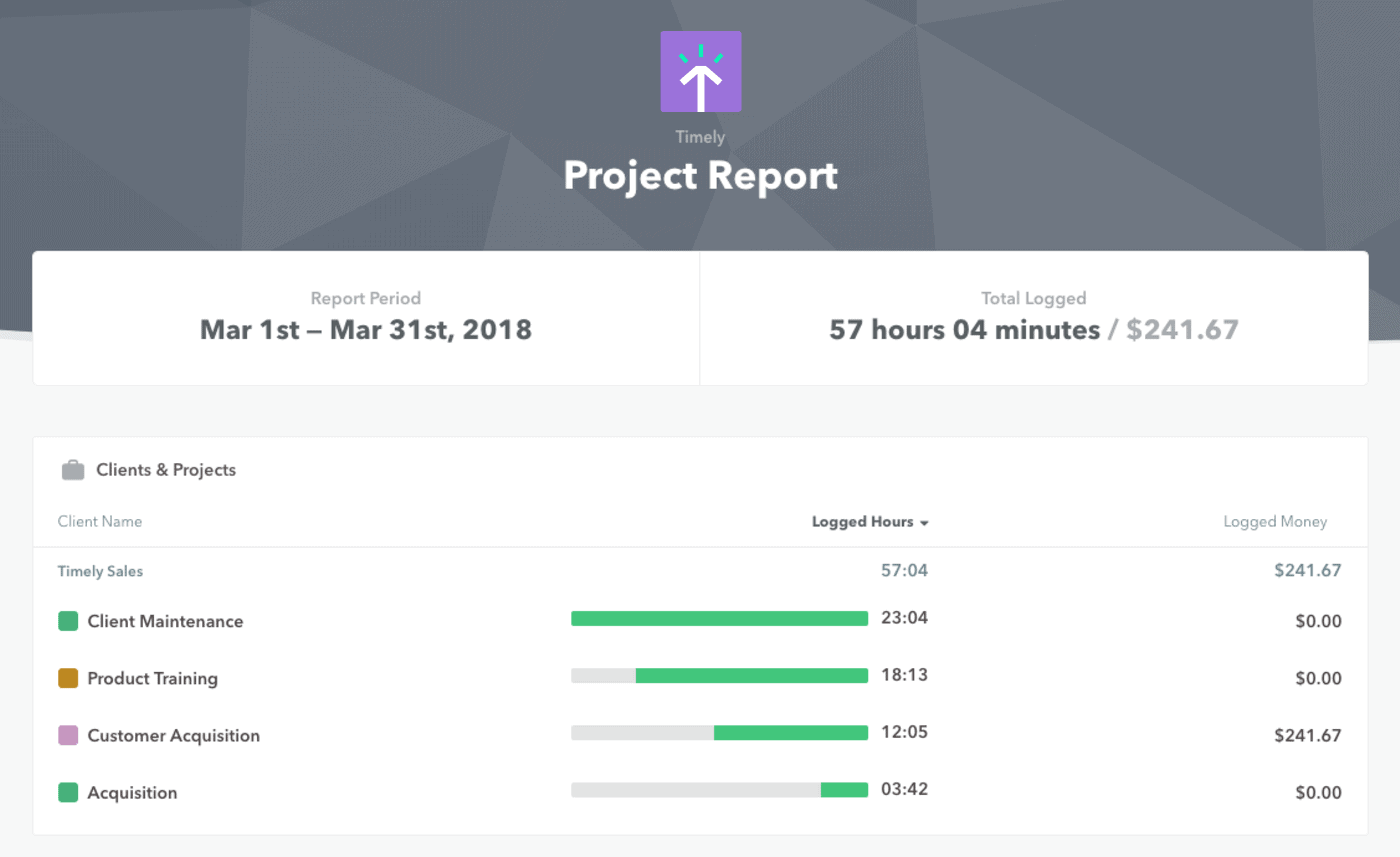This screenshot has width=1400, height=857.
Task: Select the pink square icon for Customer Acquisition
Action: [x=66, y=734]
